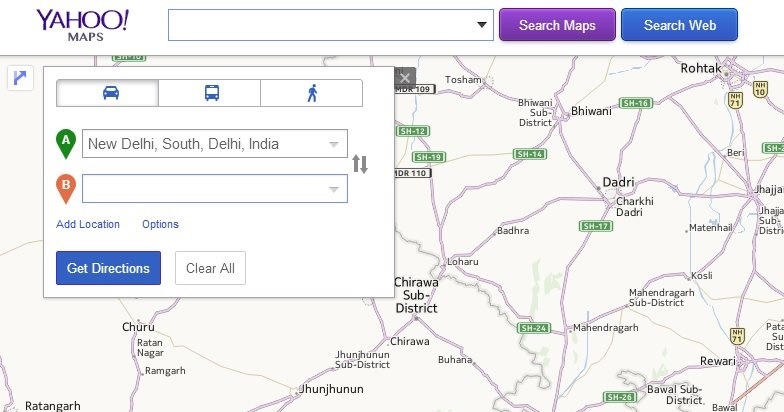Click the Search Web button
The height and width of the screenshot is (412, 784).
[x=679, y=25]
